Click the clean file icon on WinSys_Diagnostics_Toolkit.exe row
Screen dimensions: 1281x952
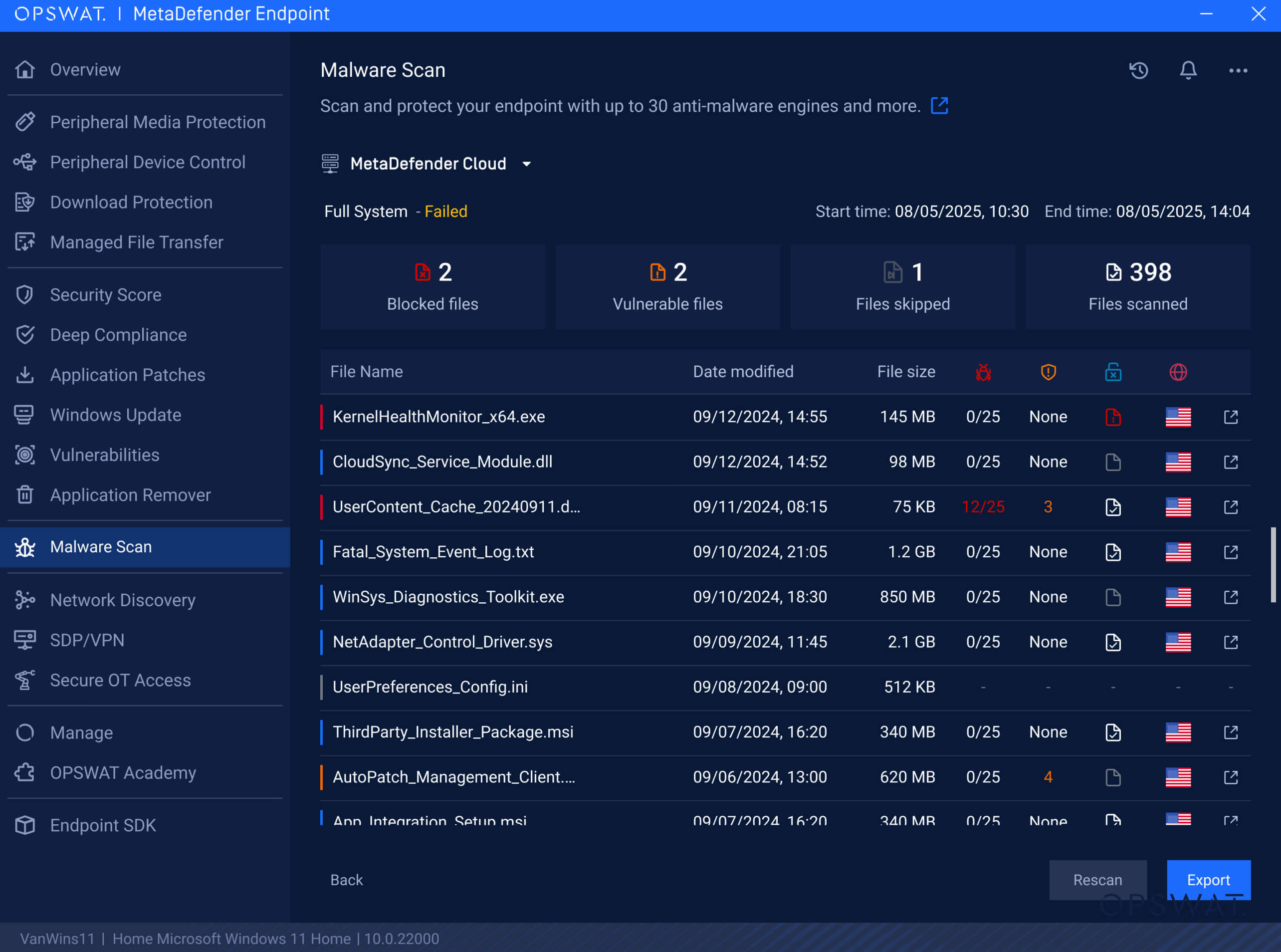[1113, 597]
